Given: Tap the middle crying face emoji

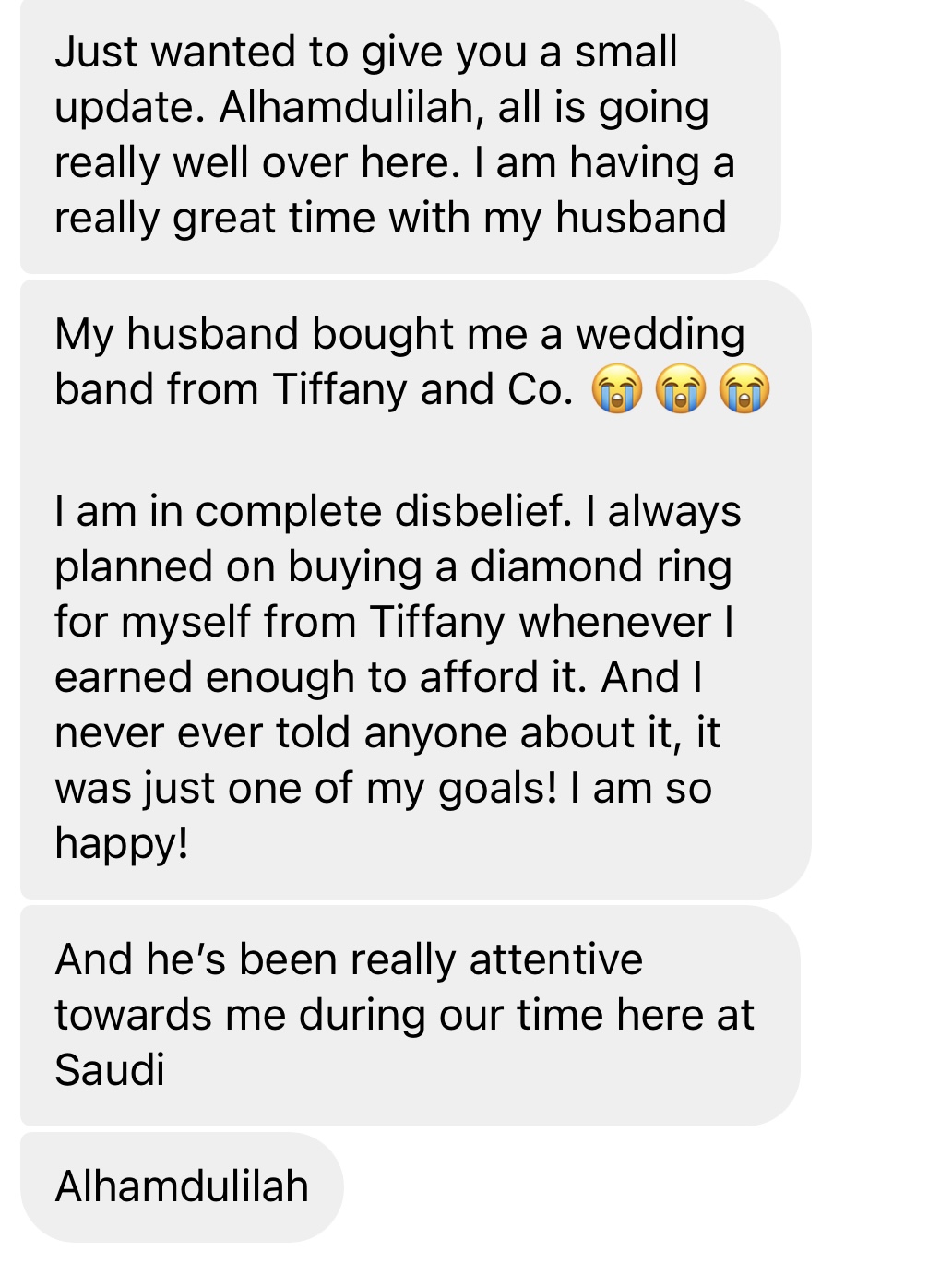Looking at the screenshot, I should (x=681, y=388).
